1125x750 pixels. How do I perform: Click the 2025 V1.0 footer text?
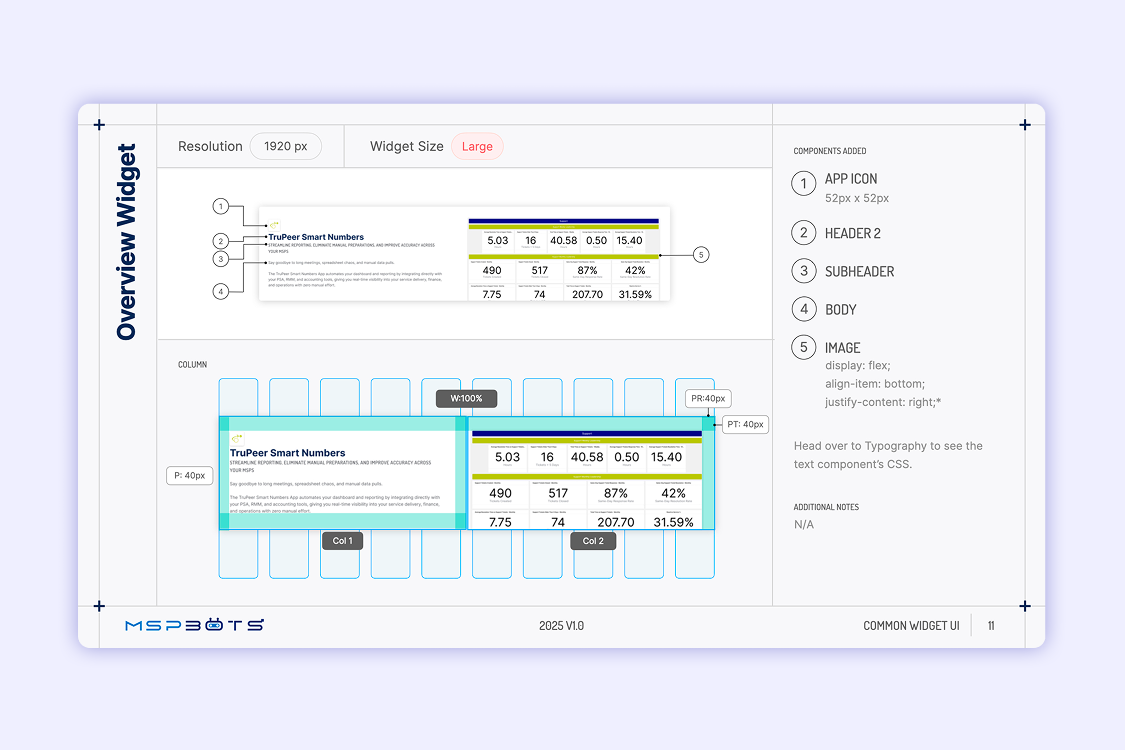click(561, 626)
